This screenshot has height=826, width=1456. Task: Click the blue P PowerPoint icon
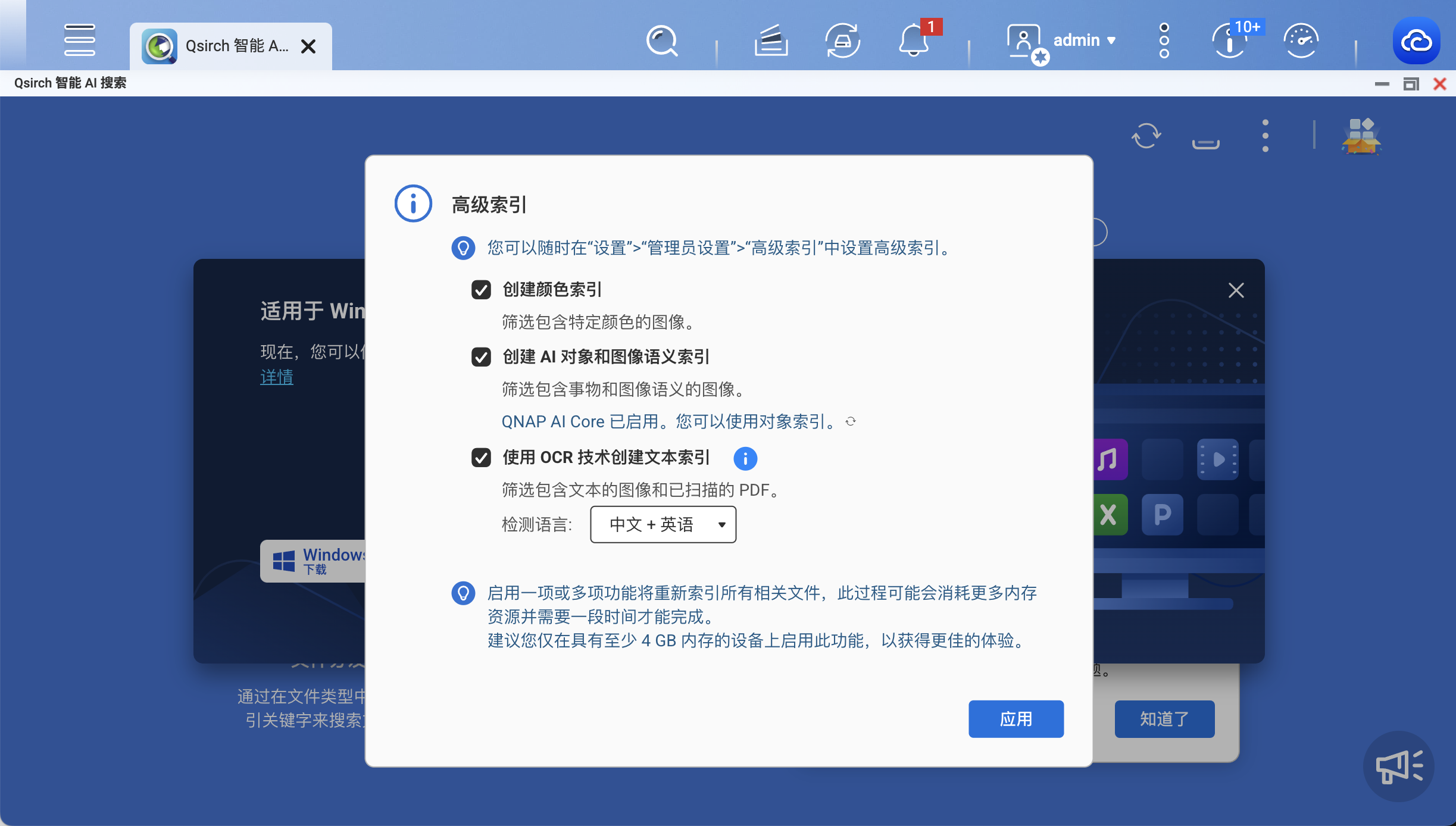[x=1162, y=514]
